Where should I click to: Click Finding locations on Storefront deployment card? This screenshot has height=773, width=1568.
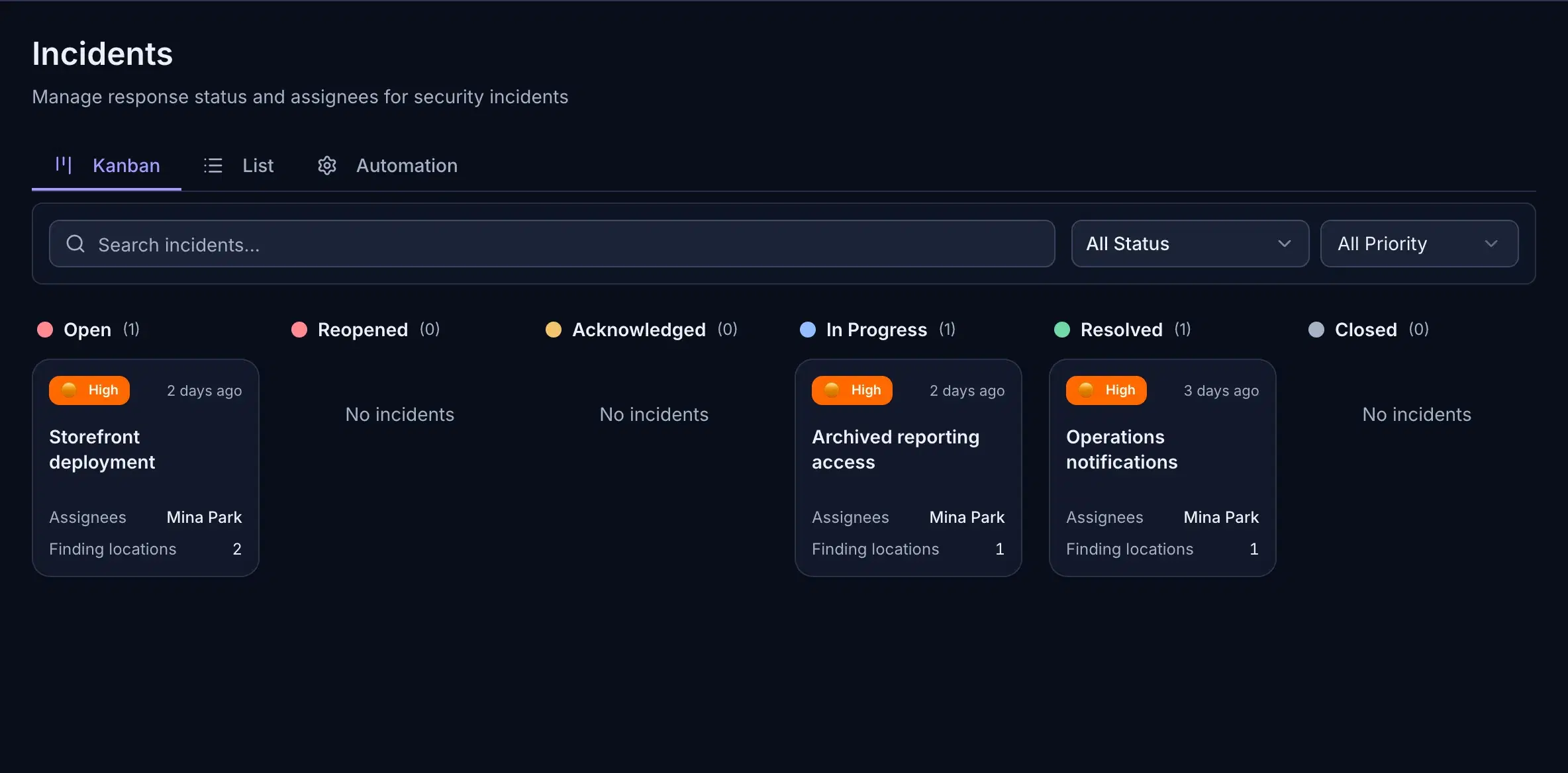click(x=113, y=549)
